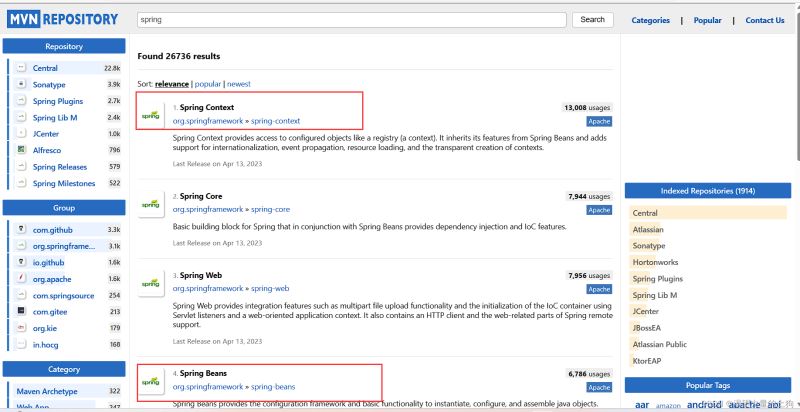The image size is (800, 412).
Task: Click the MVN Repository logo
Action: 63,20
